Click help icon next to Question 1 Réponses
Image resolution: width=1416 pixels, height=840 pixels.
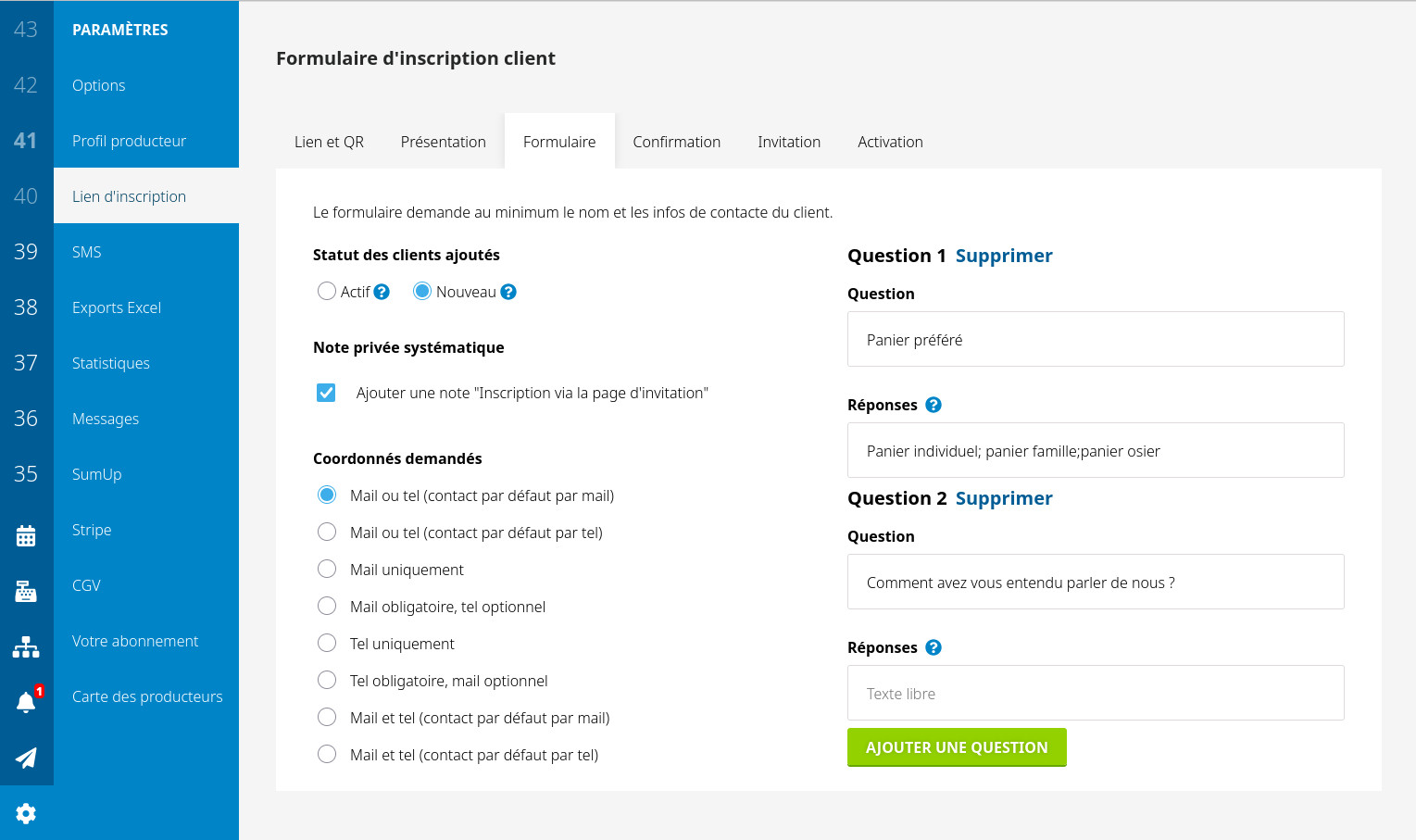pos(934,405)
